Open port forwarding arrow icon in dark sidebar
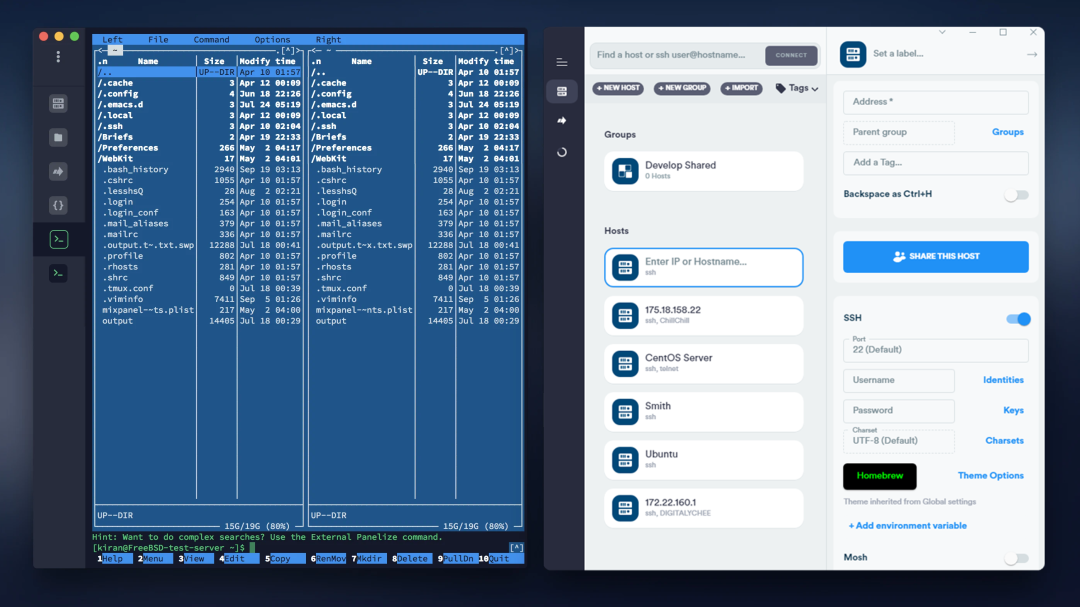 pyautogui.click(x=58, y=171)
